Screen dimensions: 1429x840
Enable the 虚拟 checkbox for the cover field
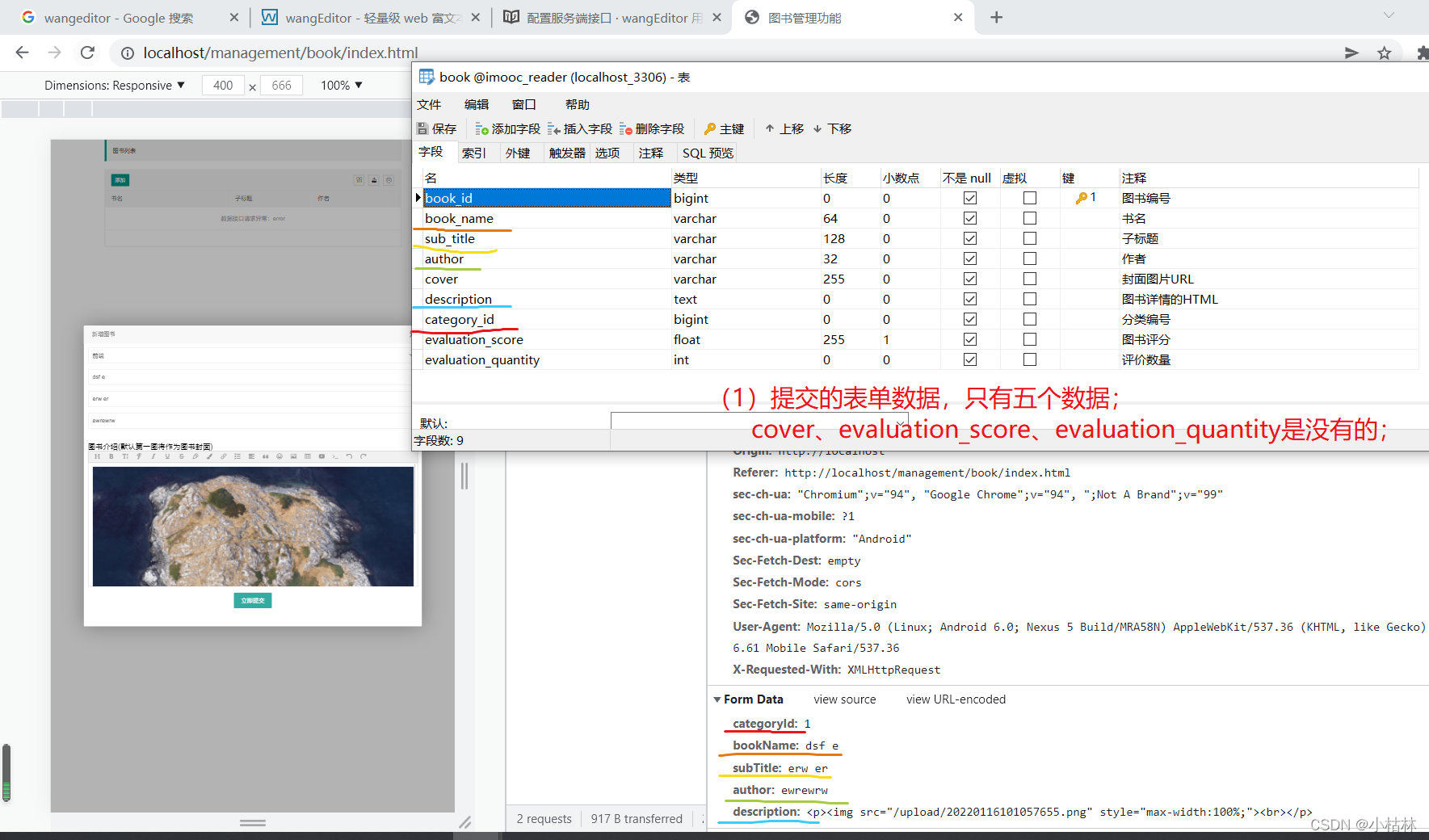click(x=1029, y=278)
